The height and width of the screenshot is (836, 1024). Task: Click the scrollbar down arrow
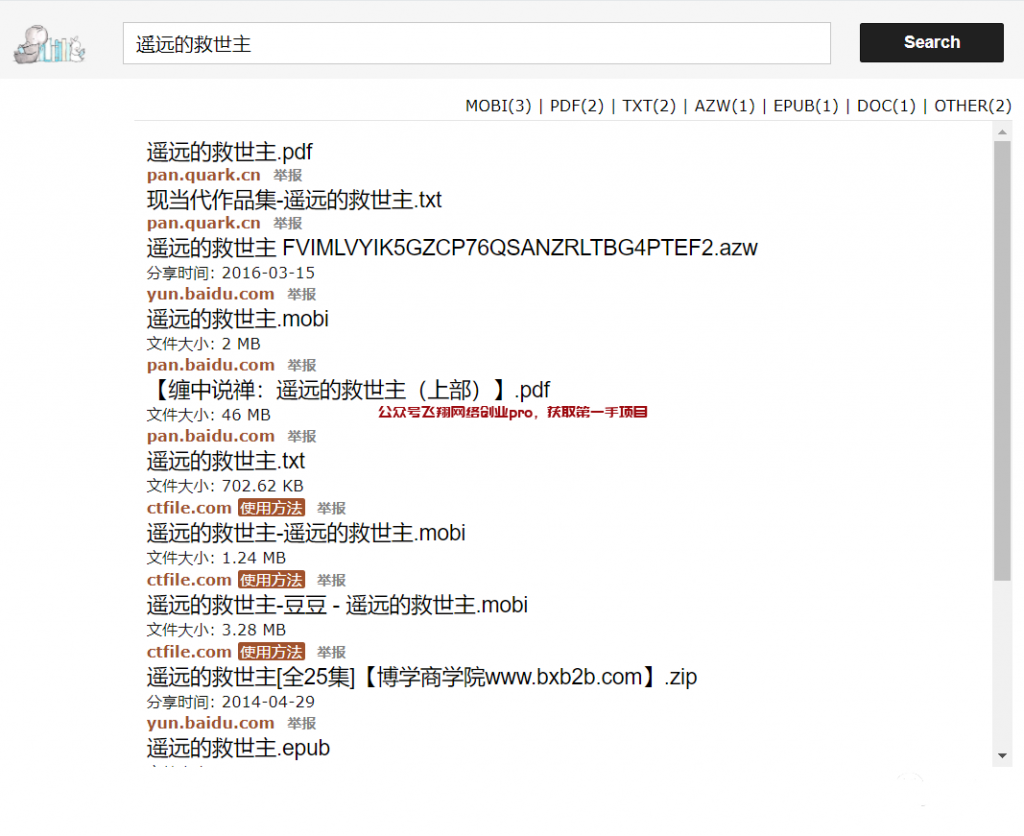pyautogui.click(x=1002, y=755)
